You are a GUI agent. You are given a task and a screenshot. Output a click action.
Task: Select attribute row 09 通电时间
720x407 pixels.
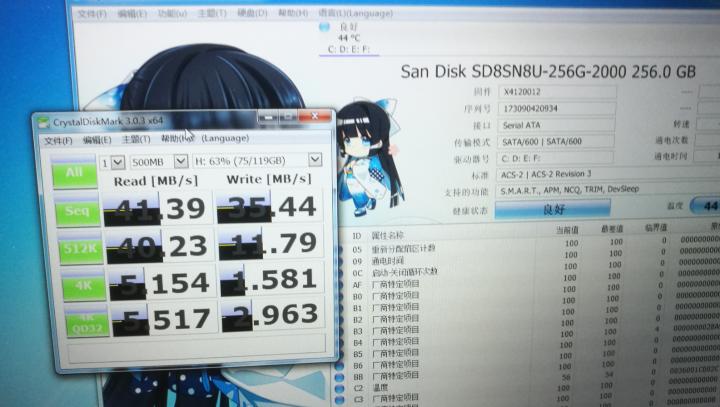coord(528,259)
